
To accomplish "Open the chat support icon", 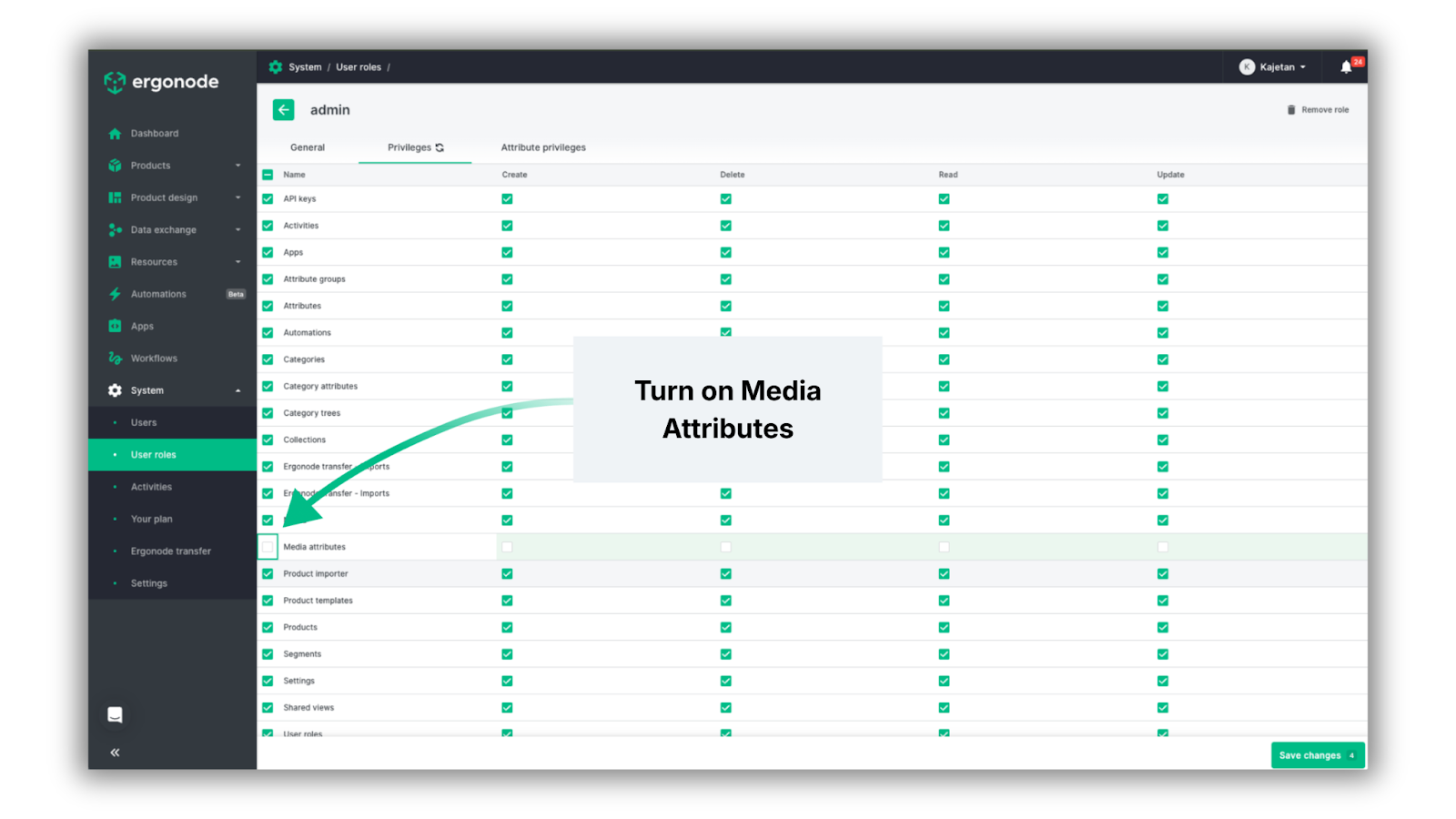I will point(115,714).
